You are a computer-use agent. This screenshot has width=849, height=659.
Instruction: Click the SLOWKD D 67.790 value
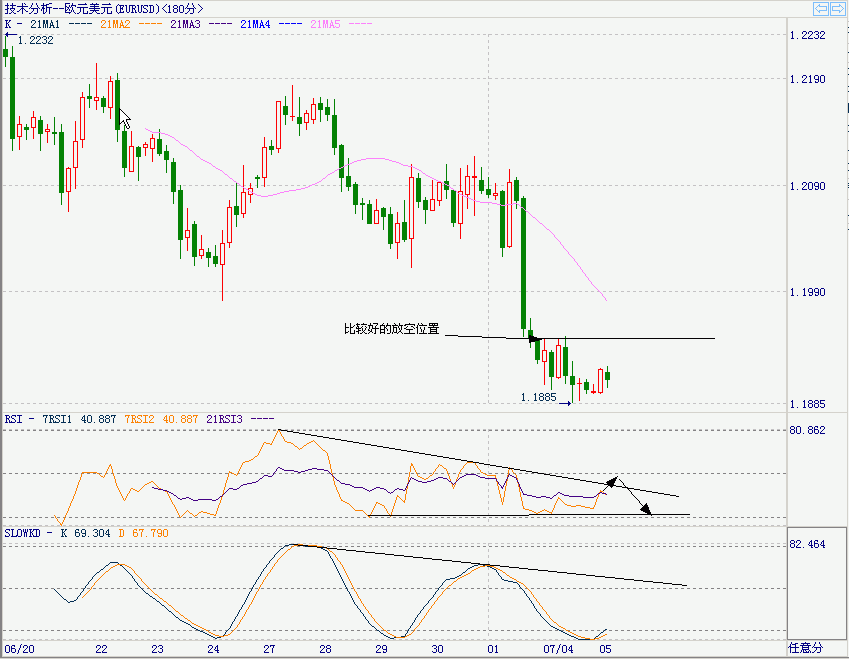coord(143,533)
